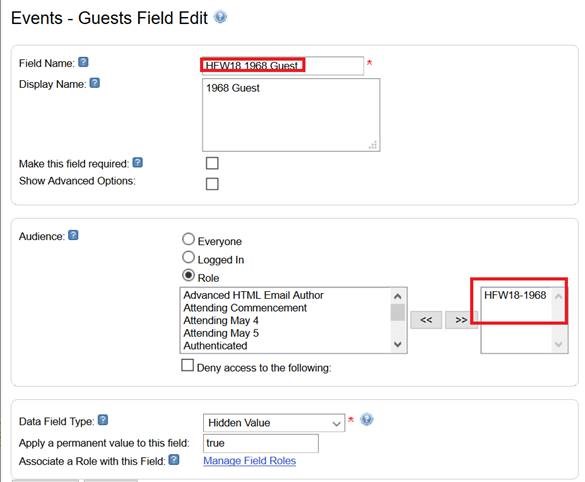
Task: Enable Show Advanced Options checkbox
Action: pyautogui.click(x=212, y=184)
